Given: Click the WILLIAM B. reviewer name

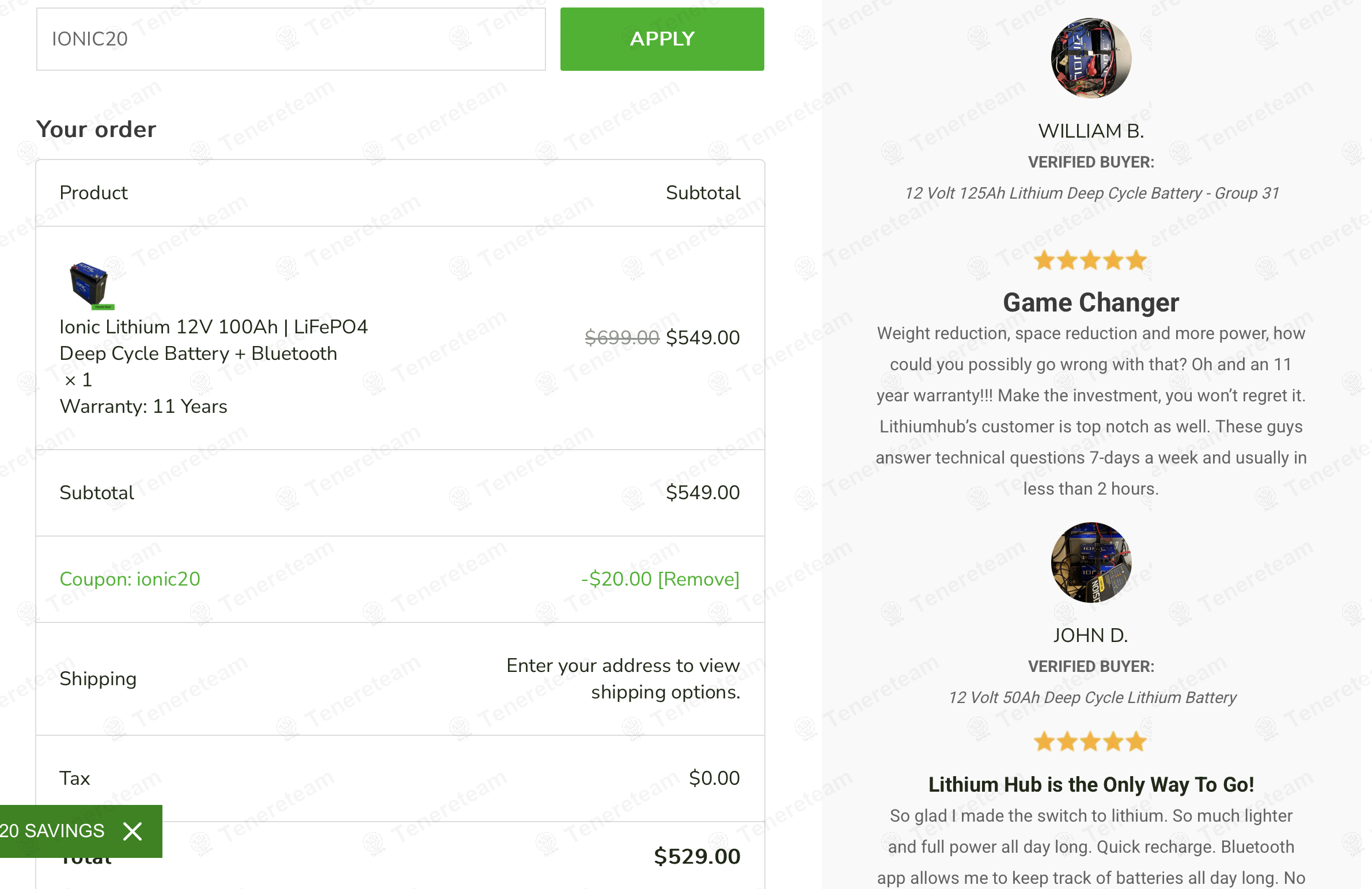Looking at the screenshot, I should pos(1090,131).
